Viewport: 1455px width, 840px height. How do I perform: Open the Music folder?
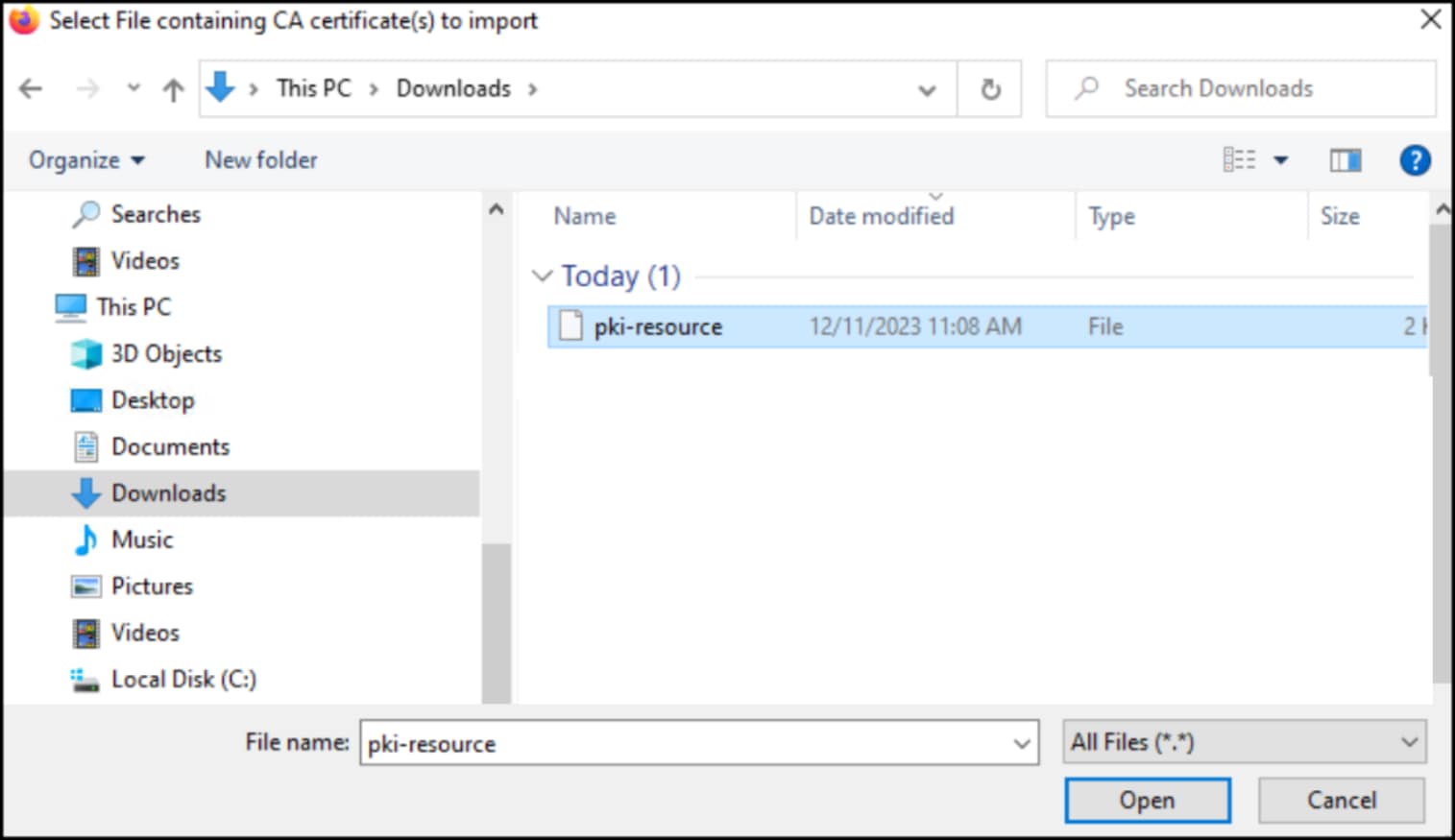pyautogui.click(x=142, y=540)
